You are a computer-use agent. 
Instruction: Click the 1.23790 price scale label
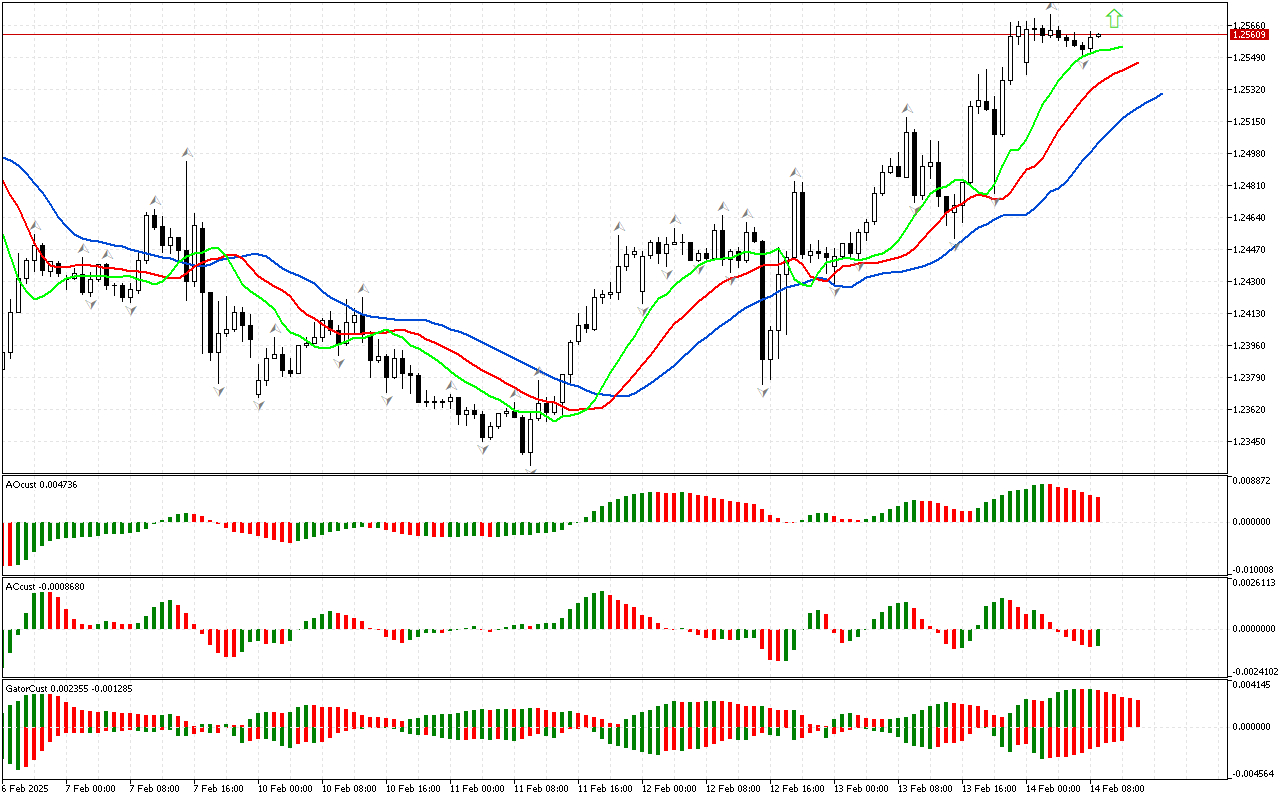tap(1250, 378)
